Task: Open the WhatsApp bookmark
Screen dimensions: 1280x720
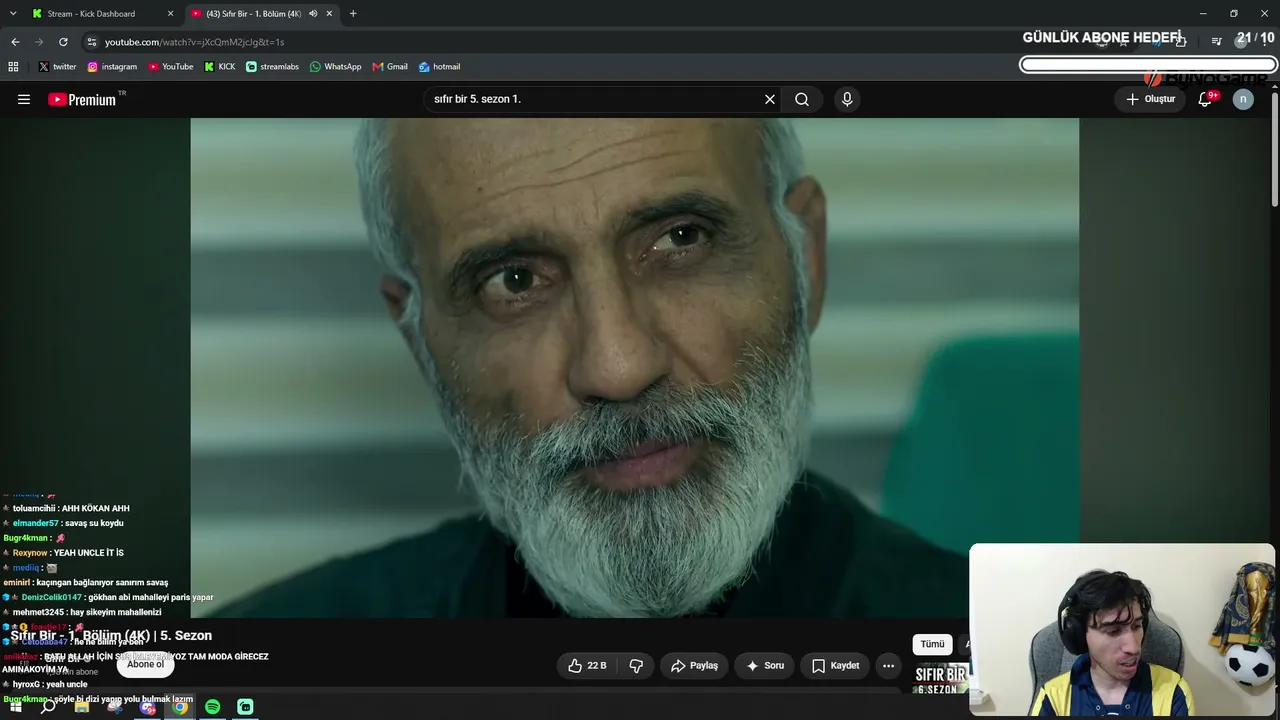Action: [x=335, y=67]
